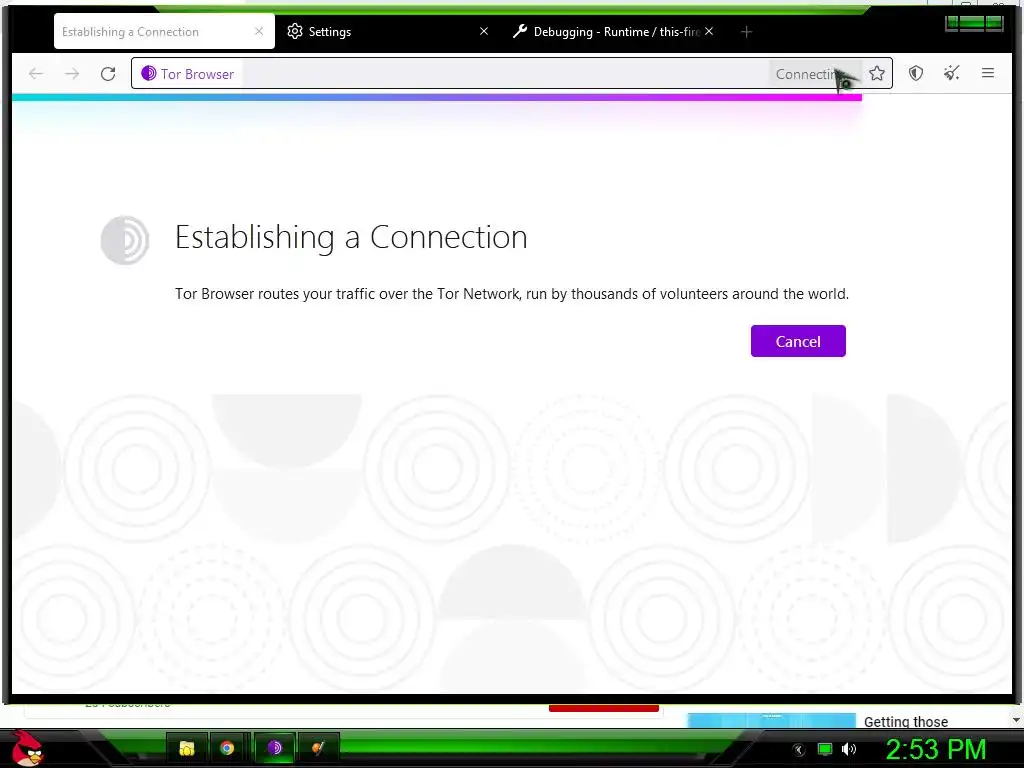1024x768 pixels.
Task: Click the volume speaker tray icon
Action: tap(849, 749)
